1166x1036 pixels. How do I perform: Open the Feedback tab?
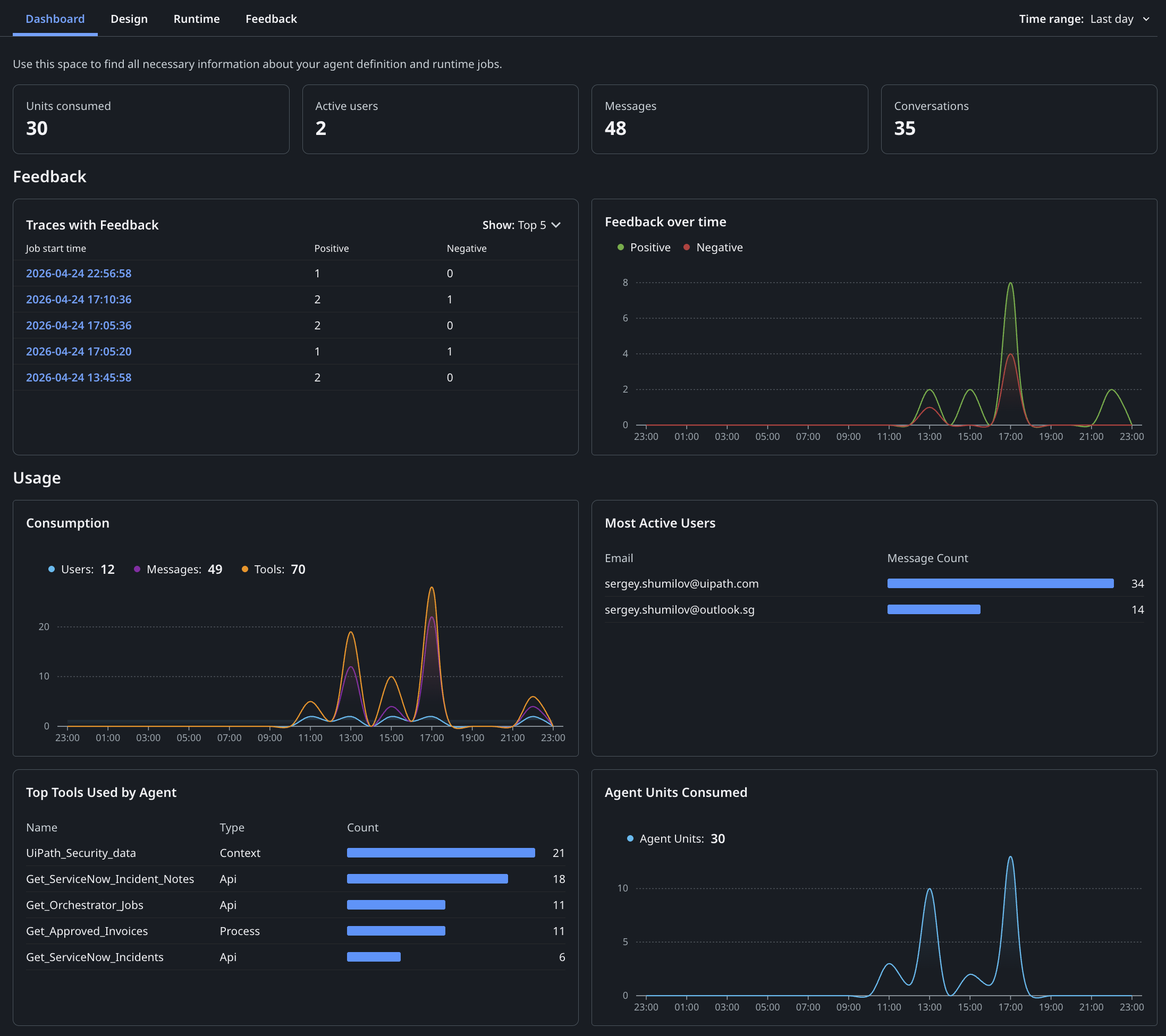tap(271, 19)
